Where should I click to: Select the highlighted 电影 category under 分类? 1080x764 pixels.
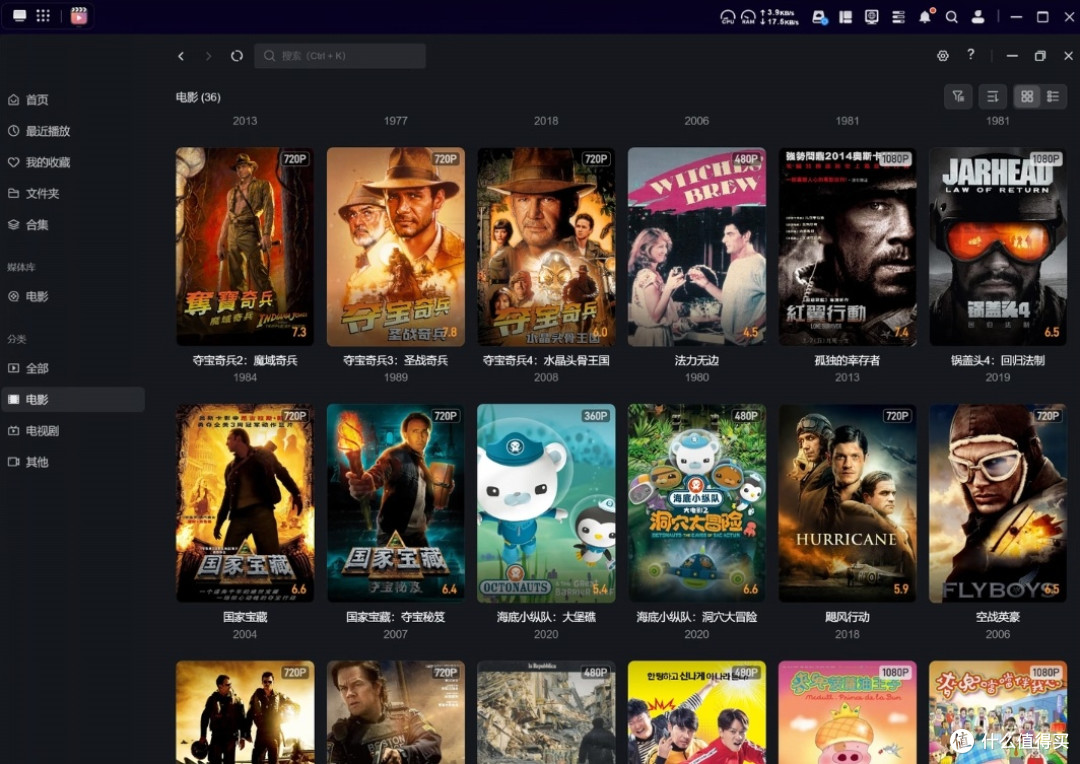(73, 400)
